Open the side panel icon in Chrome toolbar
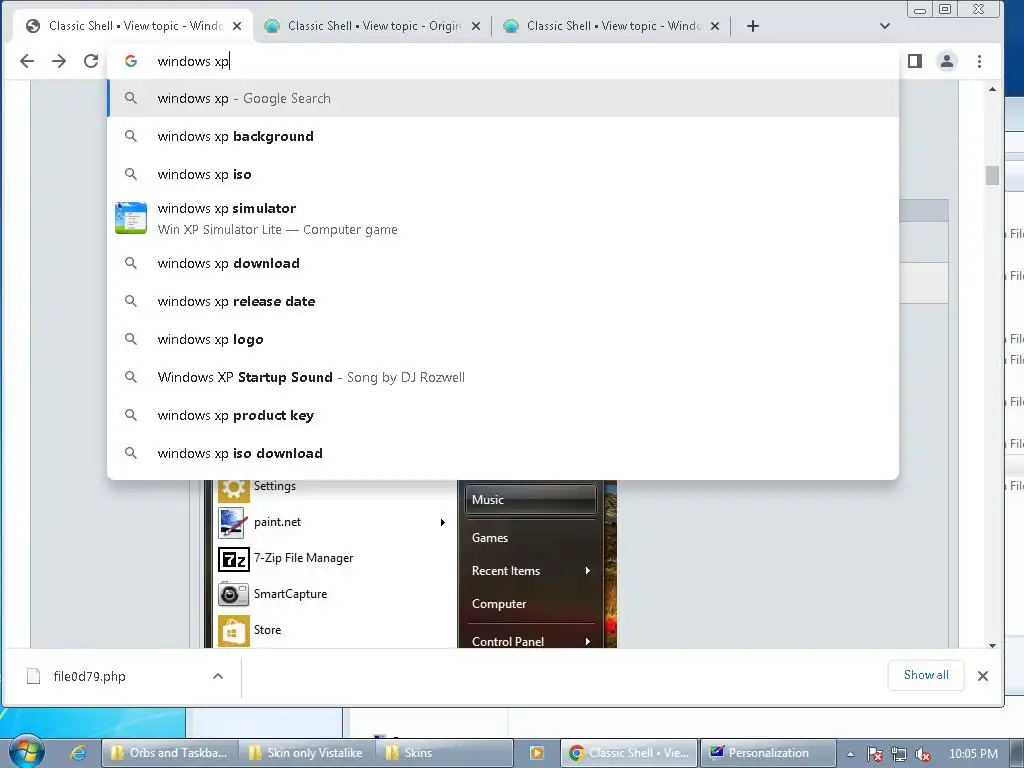 pos(914,61)
